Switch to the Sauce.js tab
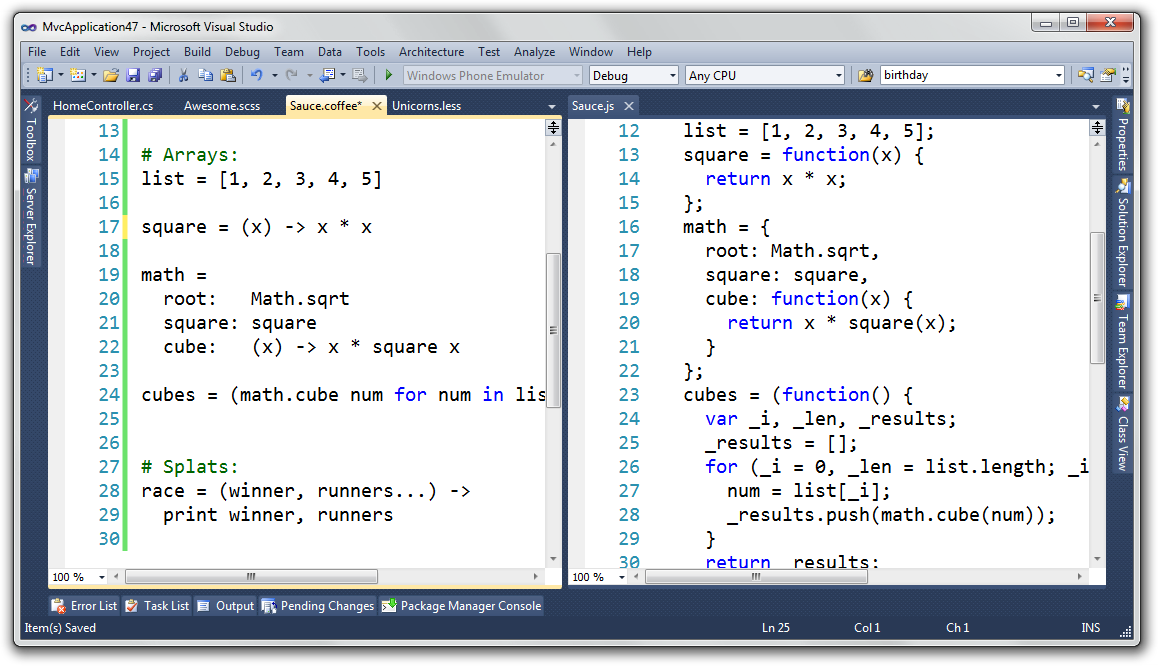 [x=593, y=105]
